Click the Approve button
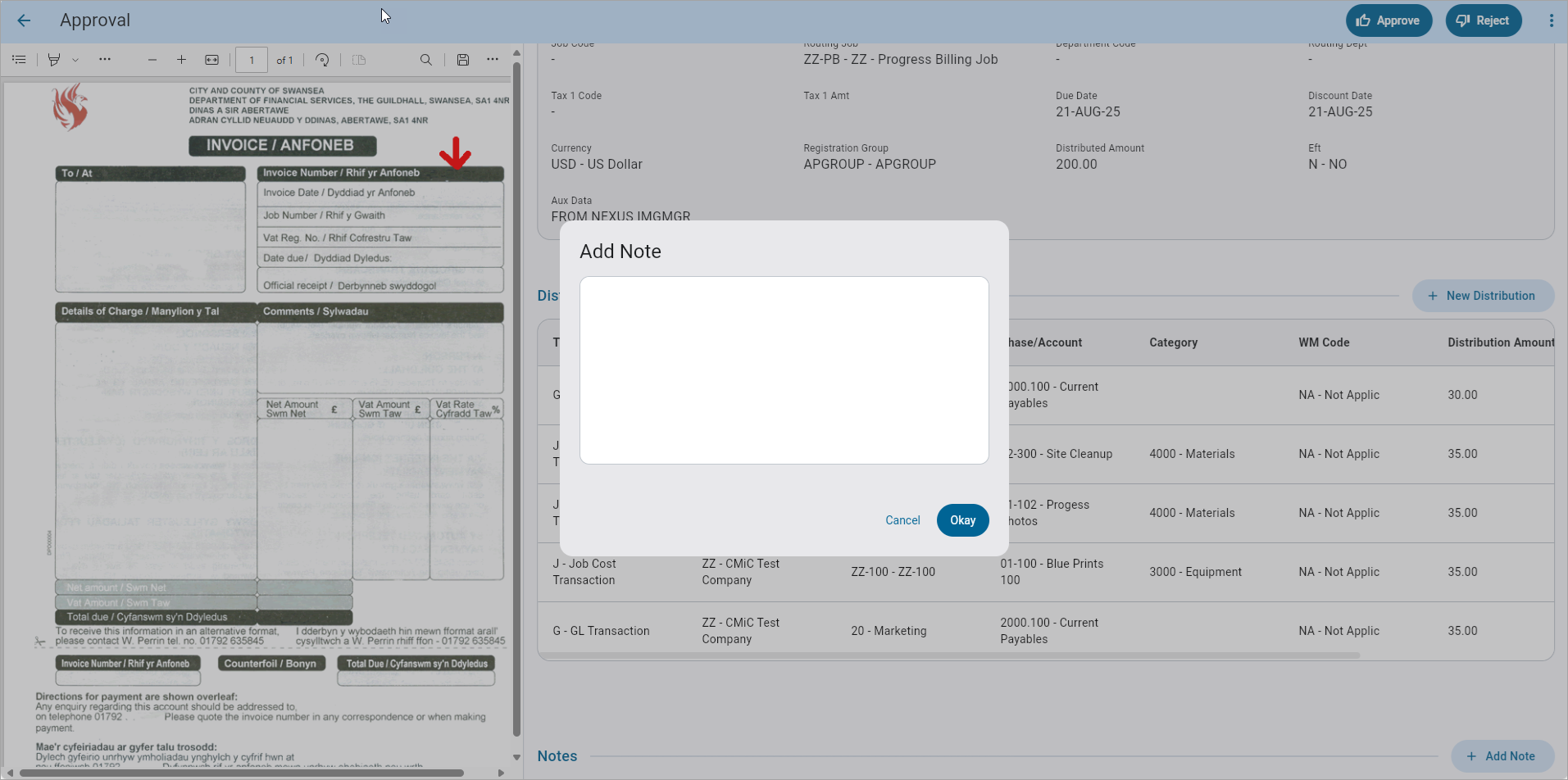This screenshot has height=780, width=1568. pos(1388,20)
